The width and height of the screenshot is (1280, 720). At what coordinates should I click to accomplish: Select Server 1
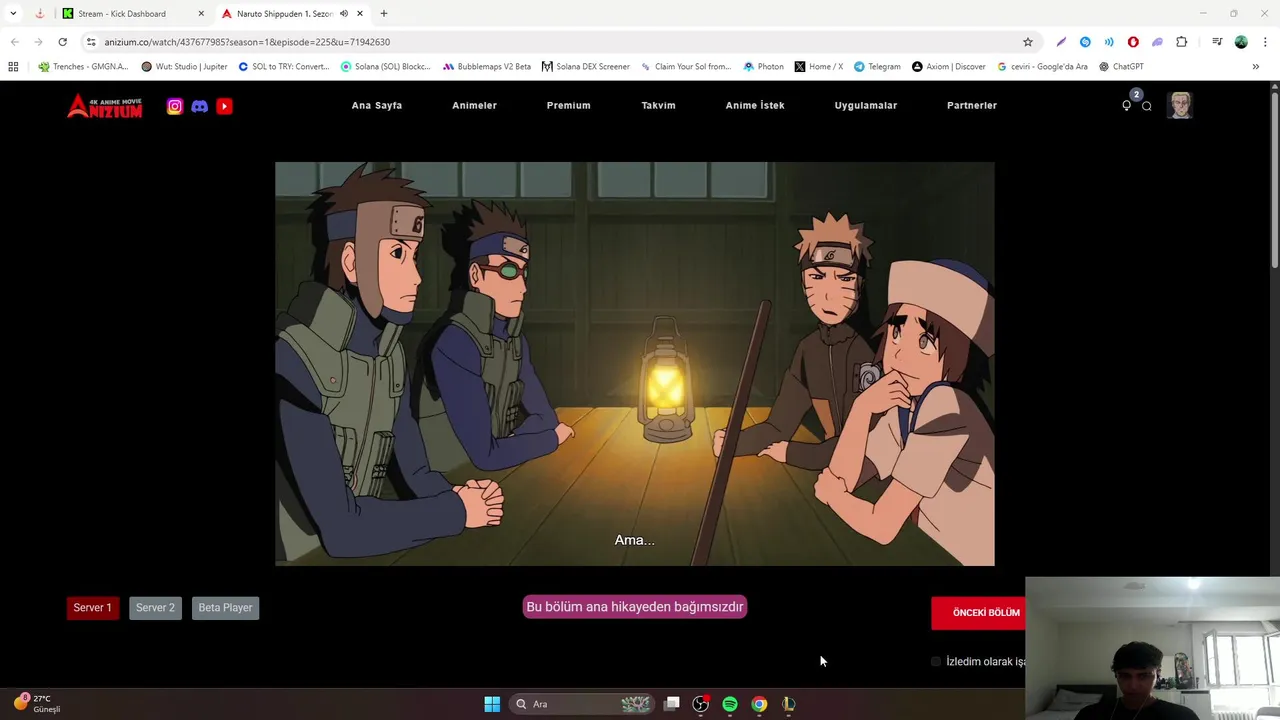pos(92,608)
